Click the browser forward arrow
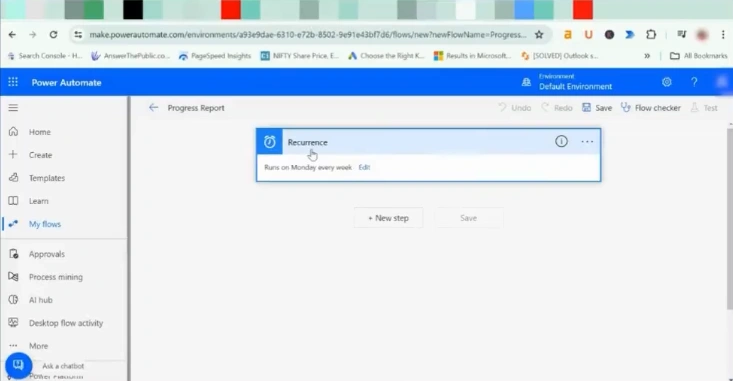733x381 pixels. [32, 35]
